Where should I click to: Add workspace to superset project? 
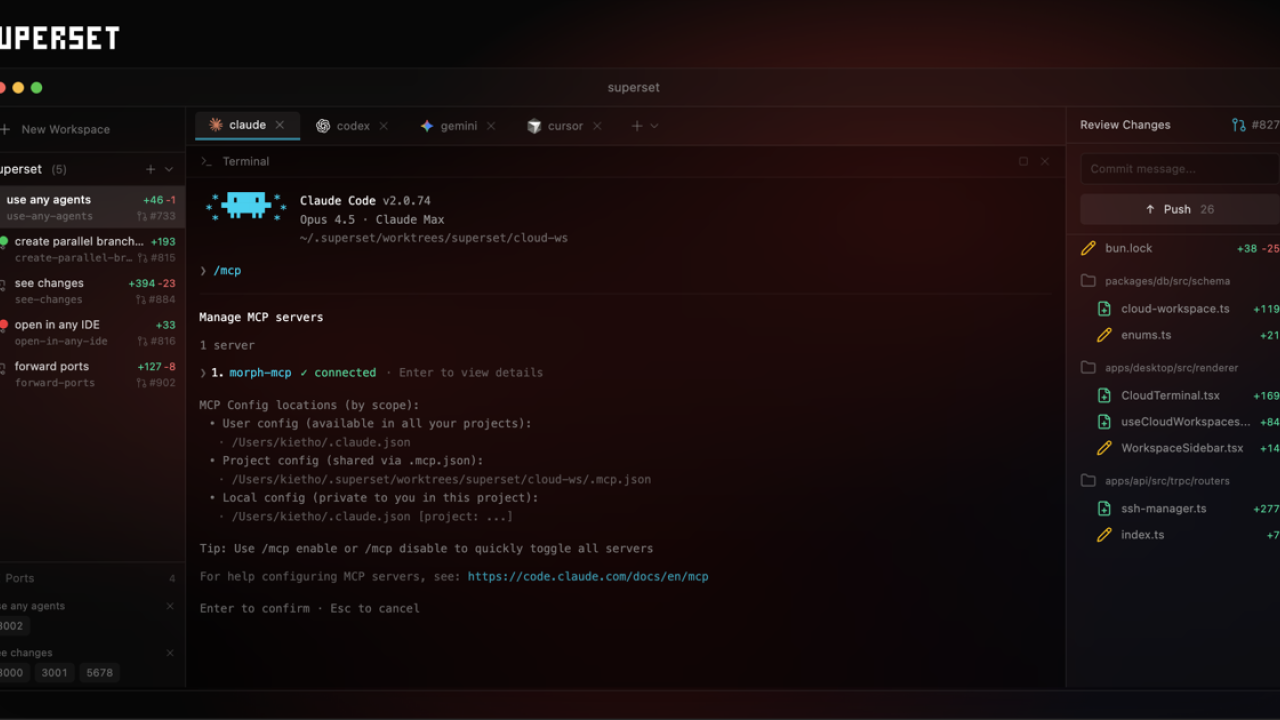150,169
